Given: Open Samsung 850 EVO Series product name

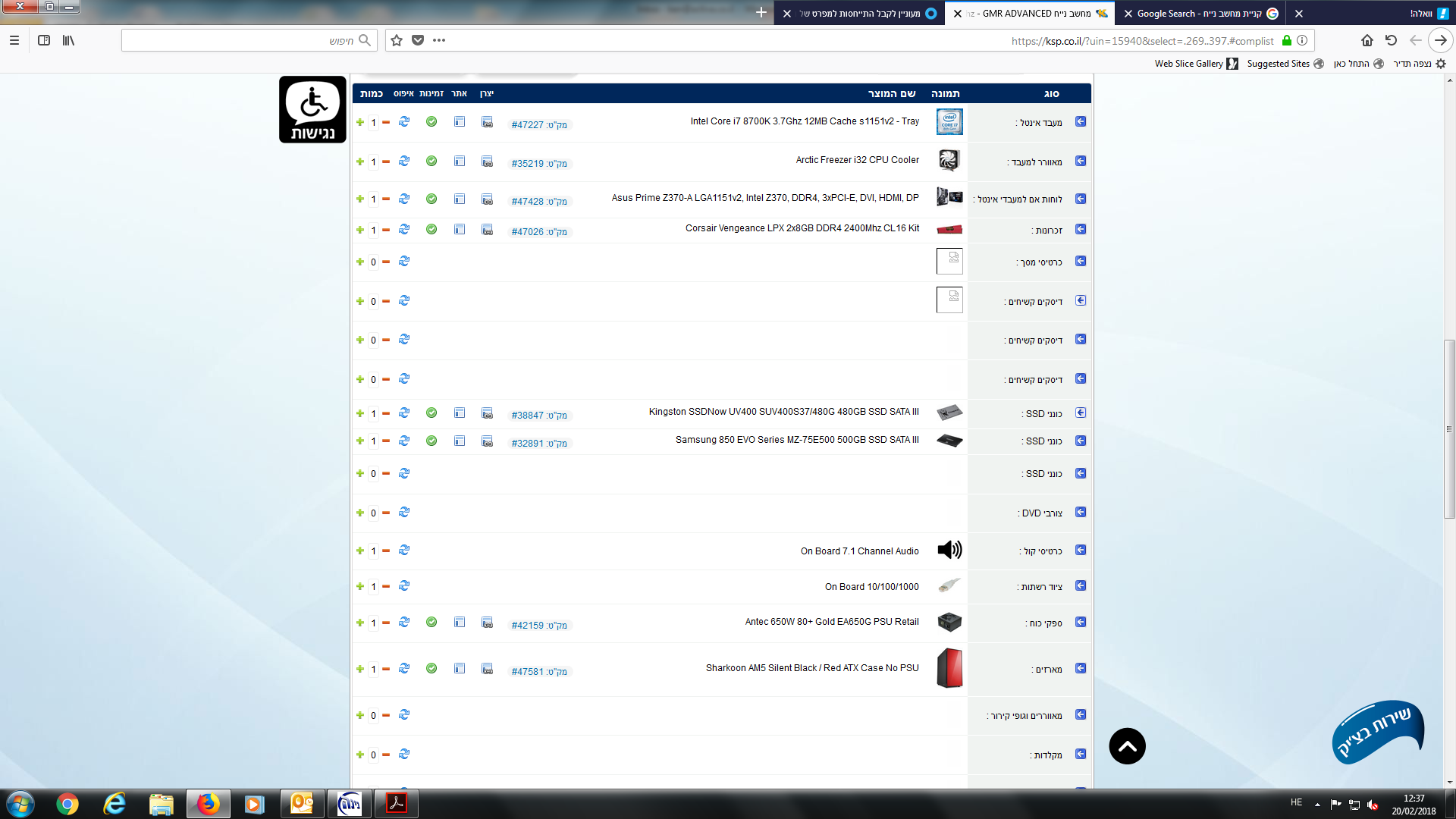Looking at the screenshot, I should 797,440.
